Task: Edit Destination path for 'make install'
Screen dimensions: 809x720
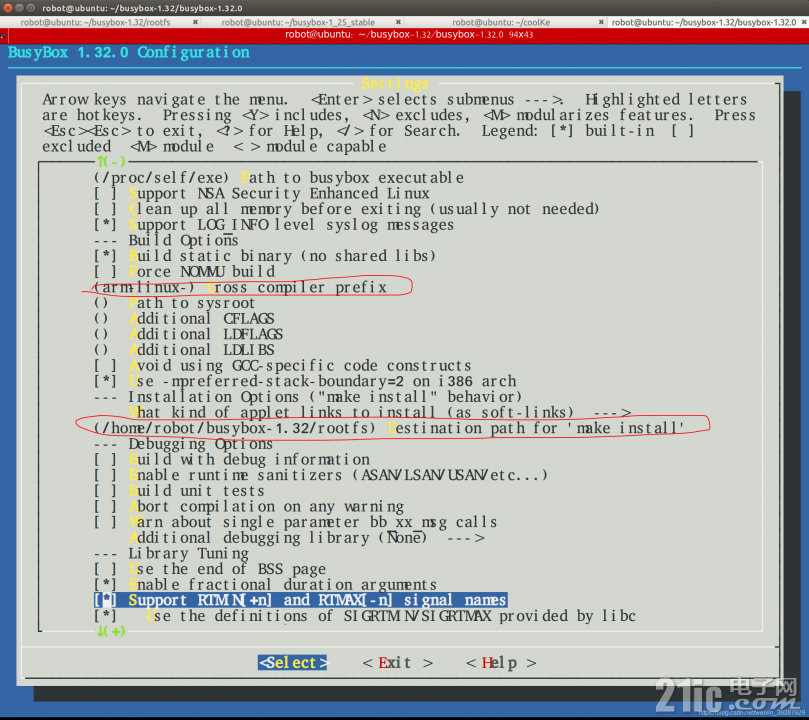Action: click(x=389, y=428)
